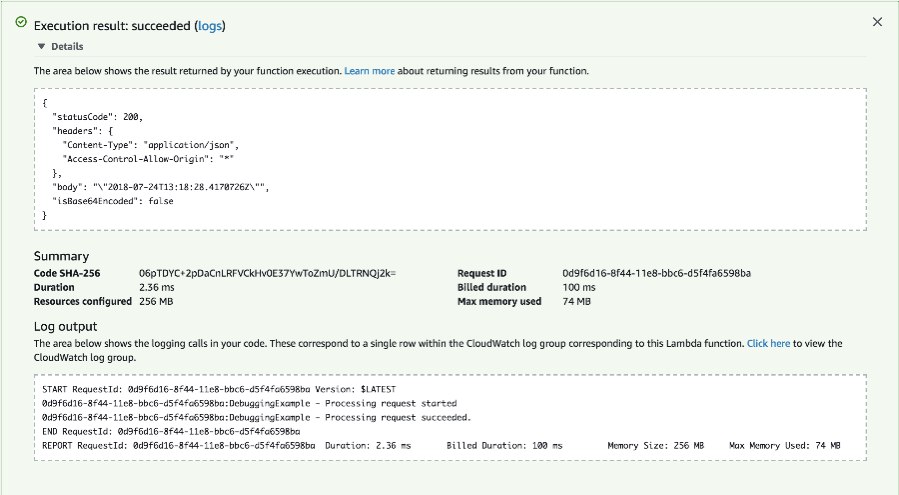
Task: Click the SHA-256 hash value
Action: [x=268, y=274]
